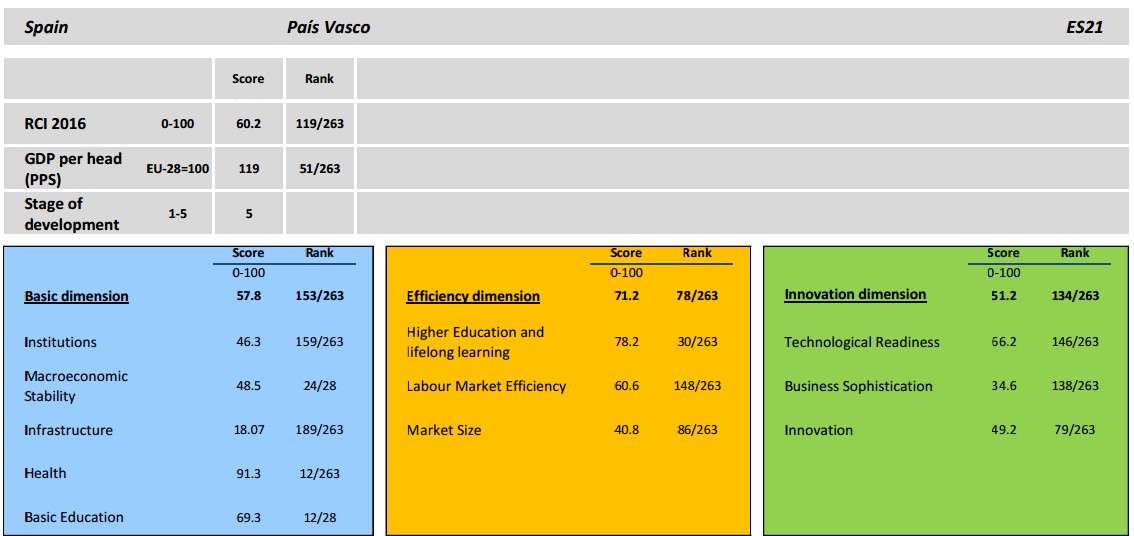Click the Macroeconomic Stability label
This screenshot has width=1134, height=536.
click(76, 386)
